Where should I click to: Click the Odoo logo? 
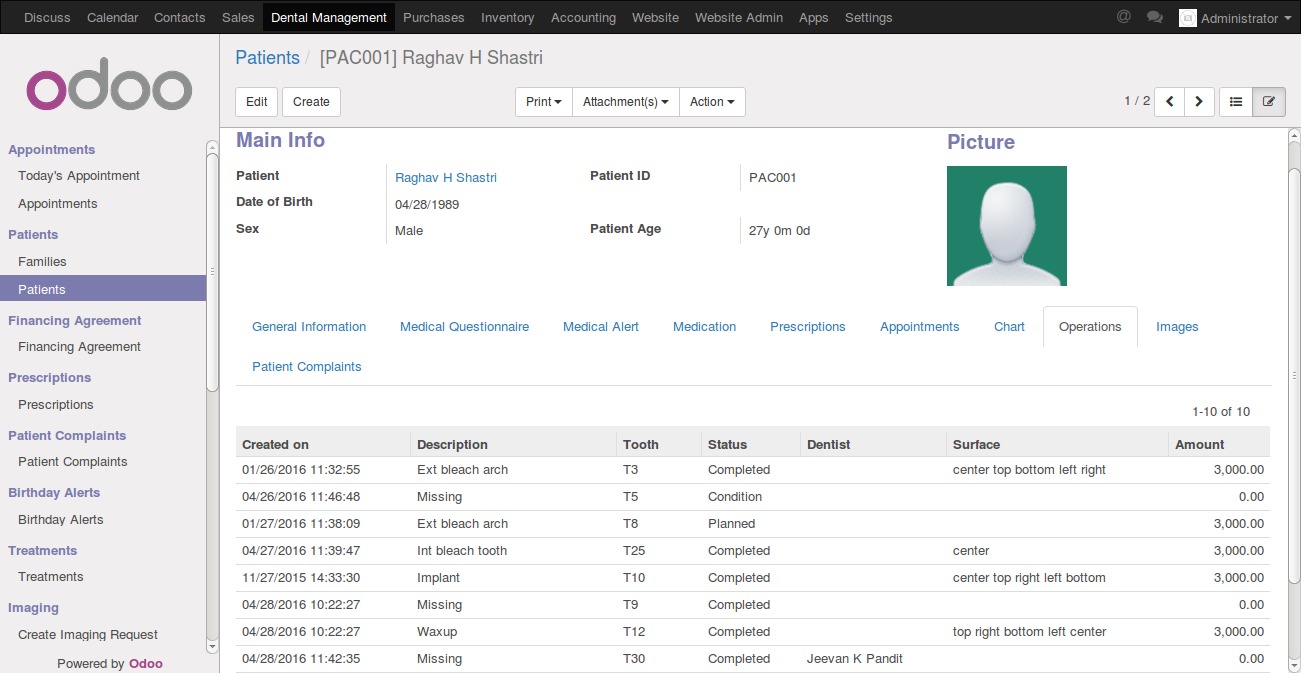[x=109, y=89]
